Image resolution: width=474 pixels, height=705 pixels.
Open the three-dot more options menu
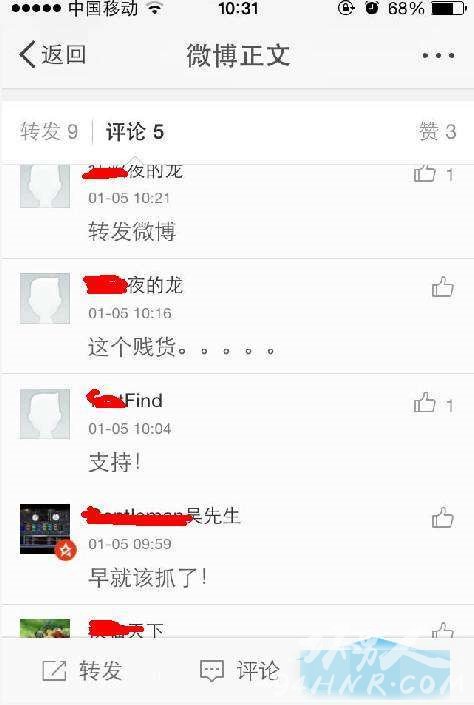pos(438,55)
